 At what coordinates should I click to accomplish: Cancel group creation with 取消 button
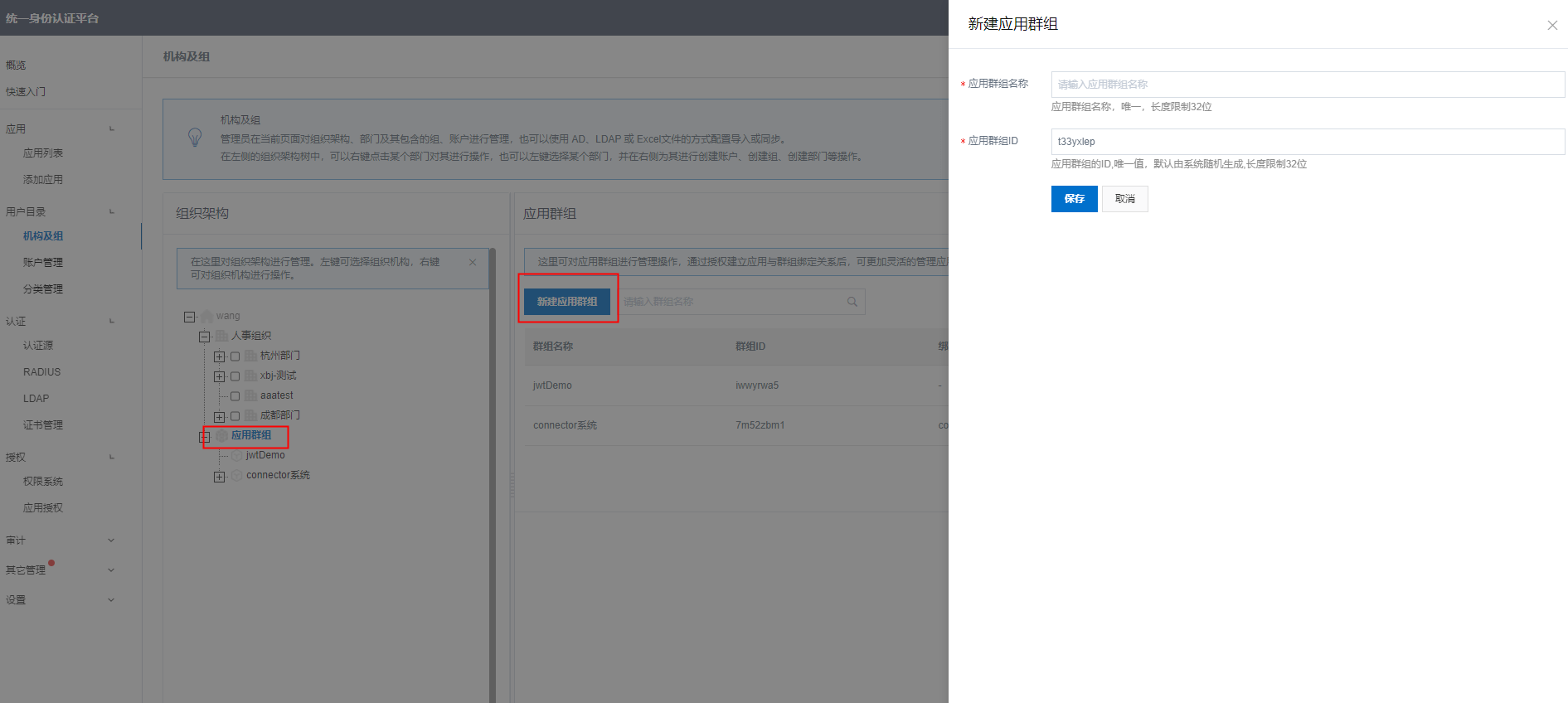point(1125,199)
